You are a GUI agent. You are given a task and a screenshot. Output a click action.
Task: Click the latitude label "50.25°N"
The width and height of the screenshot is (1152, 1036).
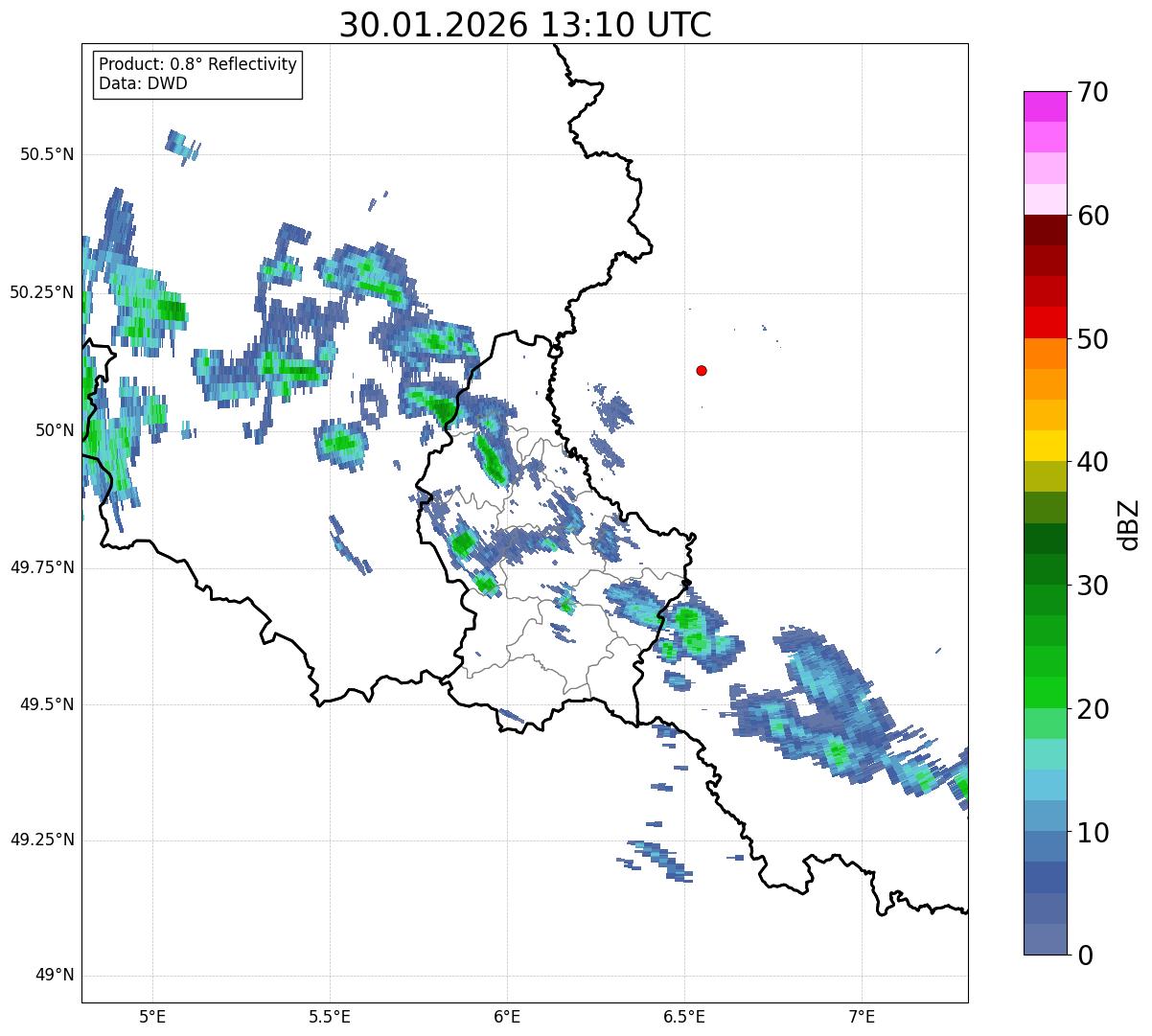(41, 292)
